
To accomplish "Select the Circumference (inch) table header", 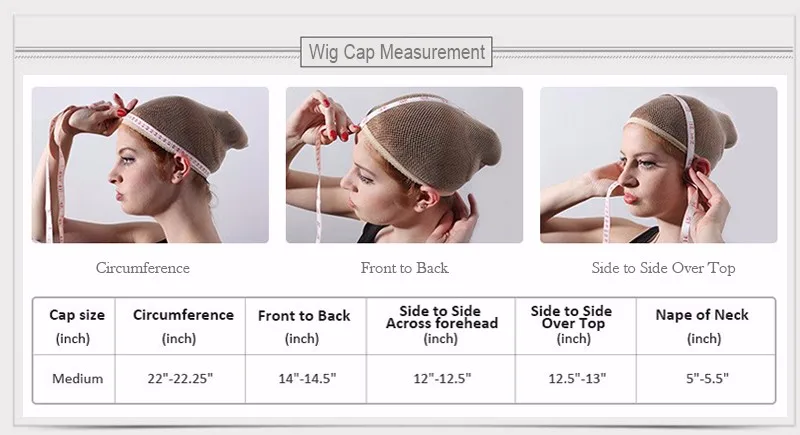I will [x=181, y=326].
